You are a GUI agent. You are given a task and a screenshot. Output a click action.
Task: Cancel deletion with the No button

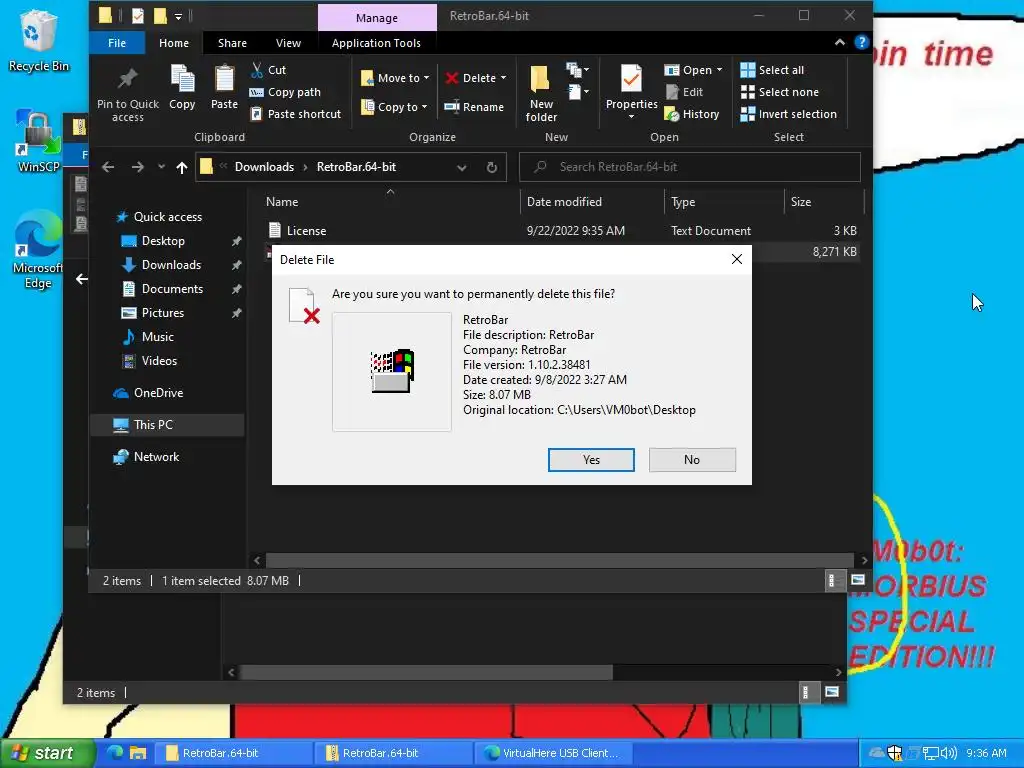pos(692,460)
